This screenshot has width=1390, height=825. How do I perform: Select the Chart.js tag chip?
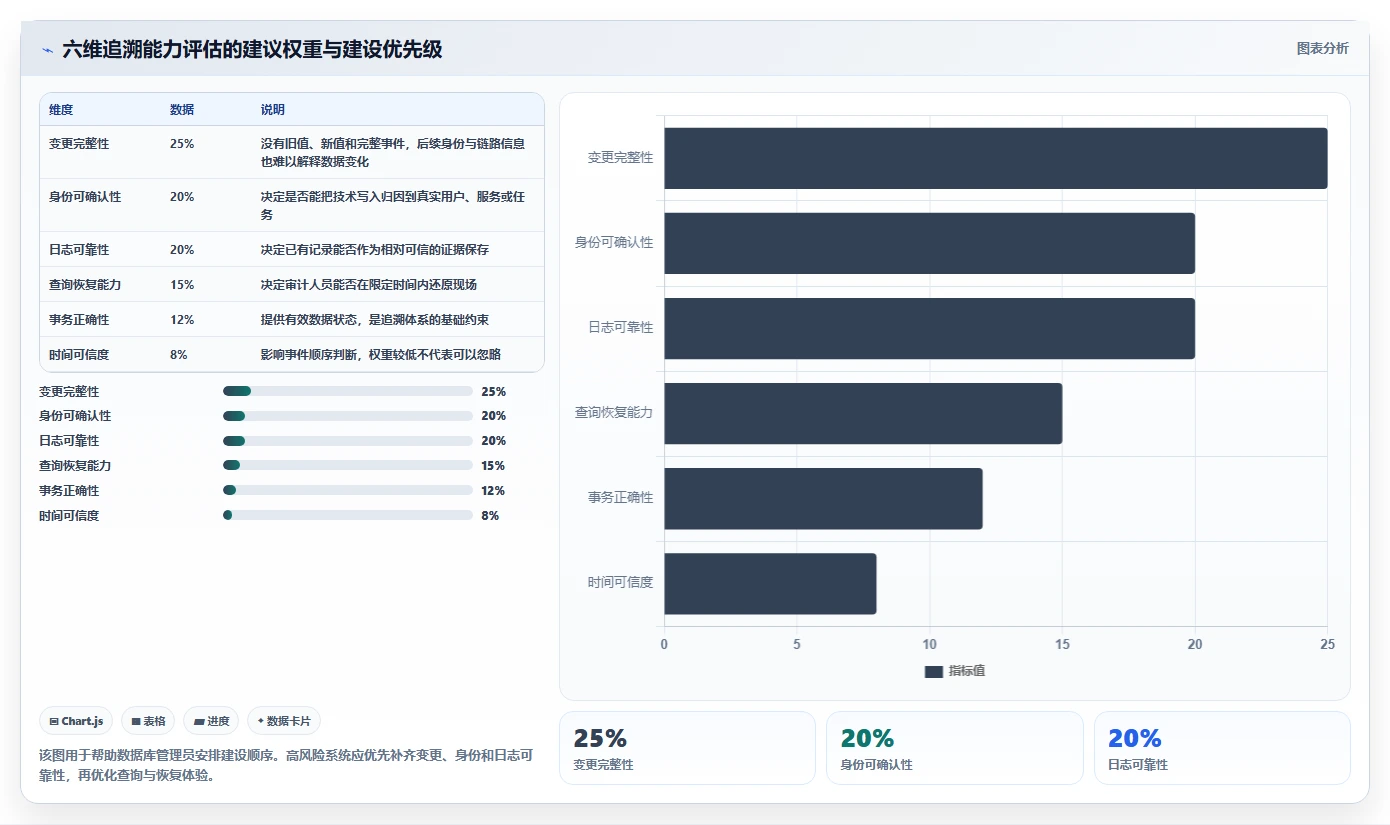(76, 721)
